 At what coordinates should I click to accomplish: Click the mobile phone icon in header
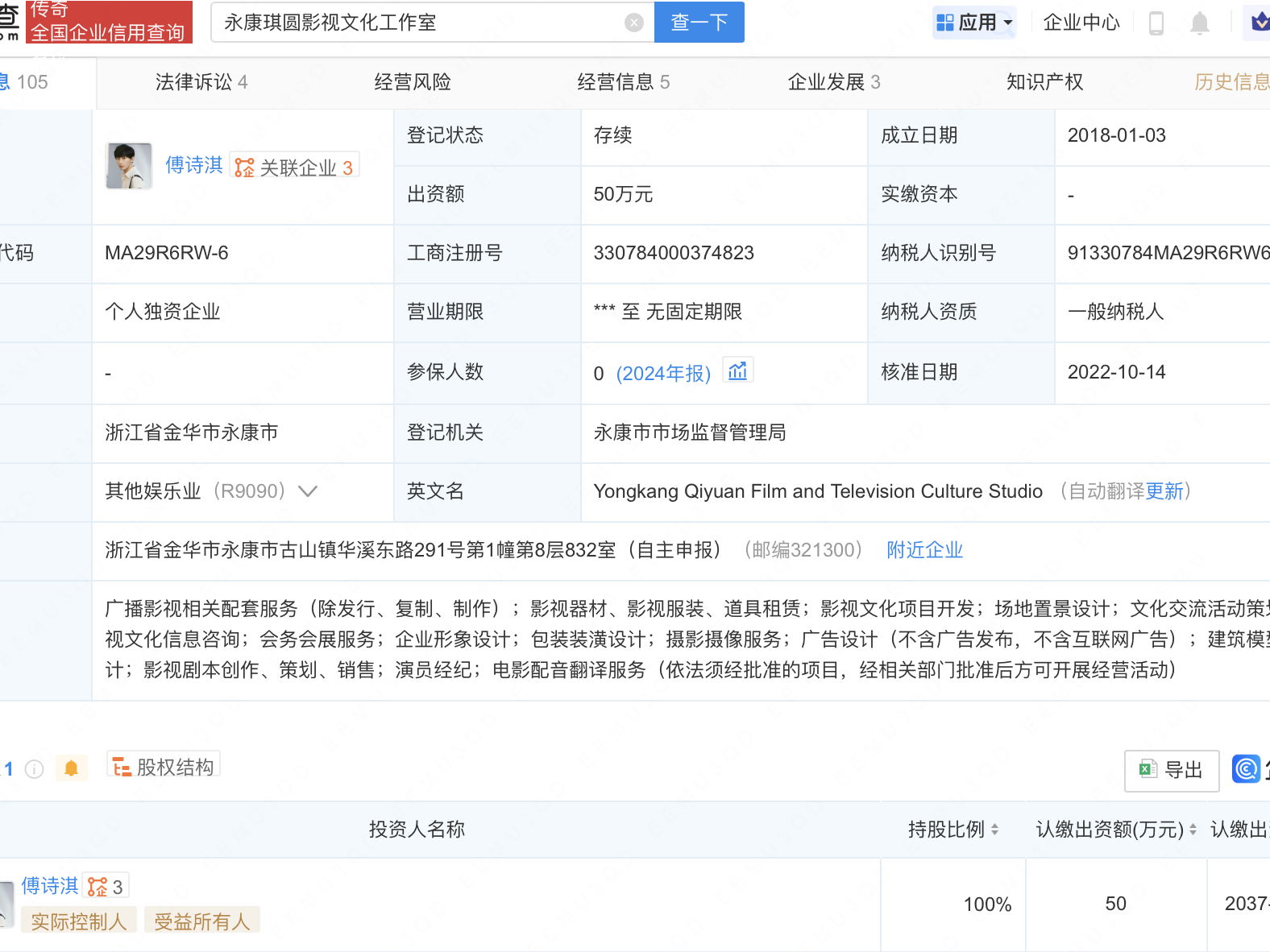tap(1156, 23)
